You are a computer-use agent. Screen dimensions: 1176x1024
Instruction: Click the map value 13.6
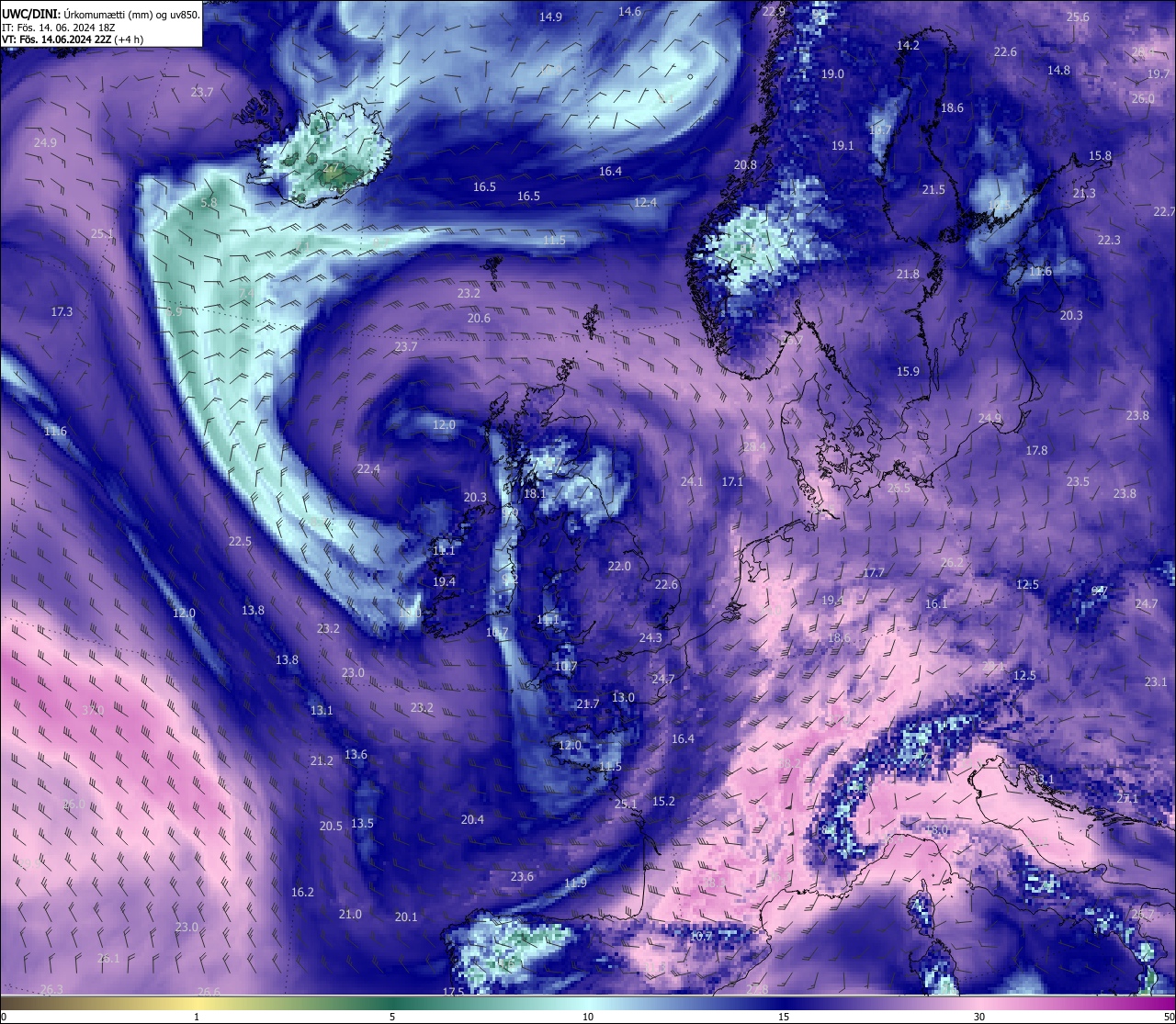[356, 754]
